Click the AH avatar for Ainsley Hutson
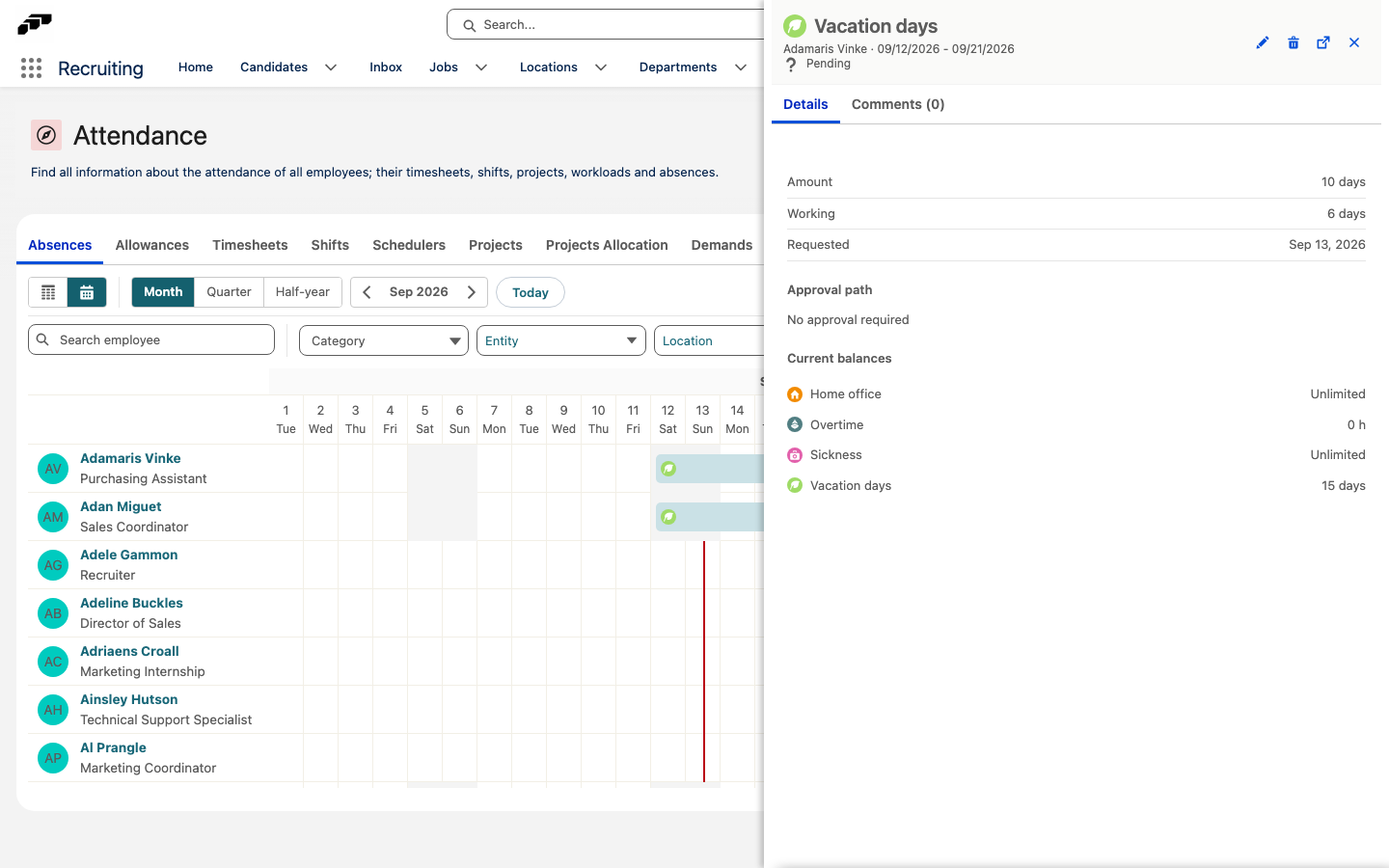 [53, 710]
